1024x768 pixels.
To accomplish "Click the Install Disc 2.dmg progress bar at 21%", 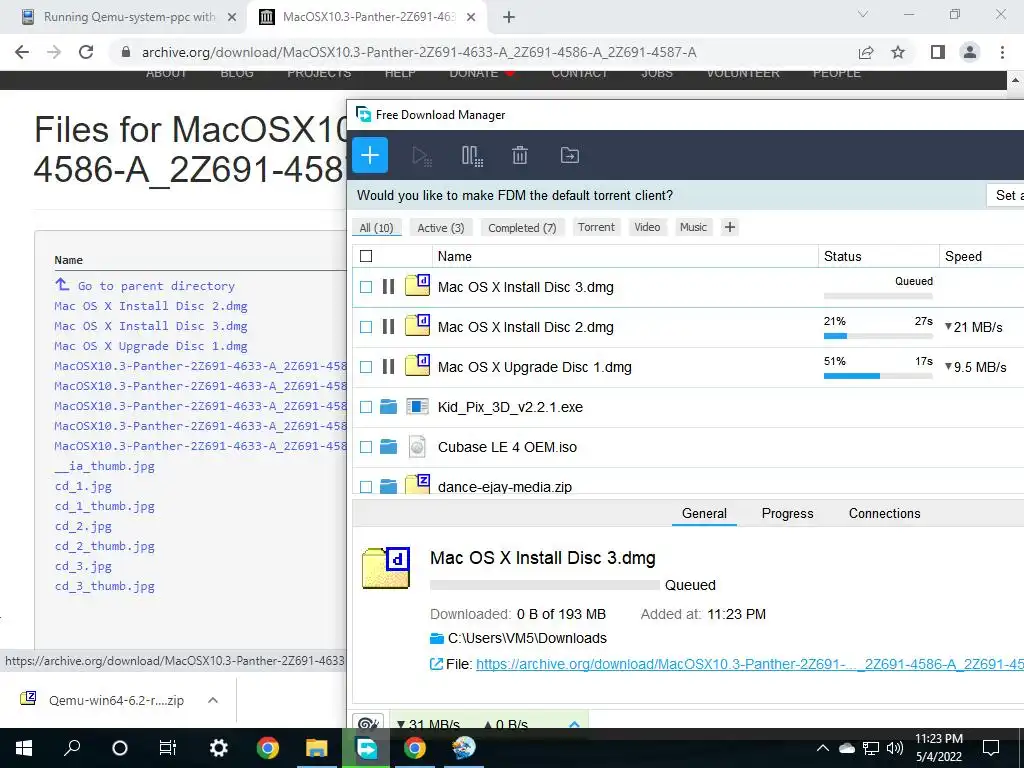I will 878,336.
